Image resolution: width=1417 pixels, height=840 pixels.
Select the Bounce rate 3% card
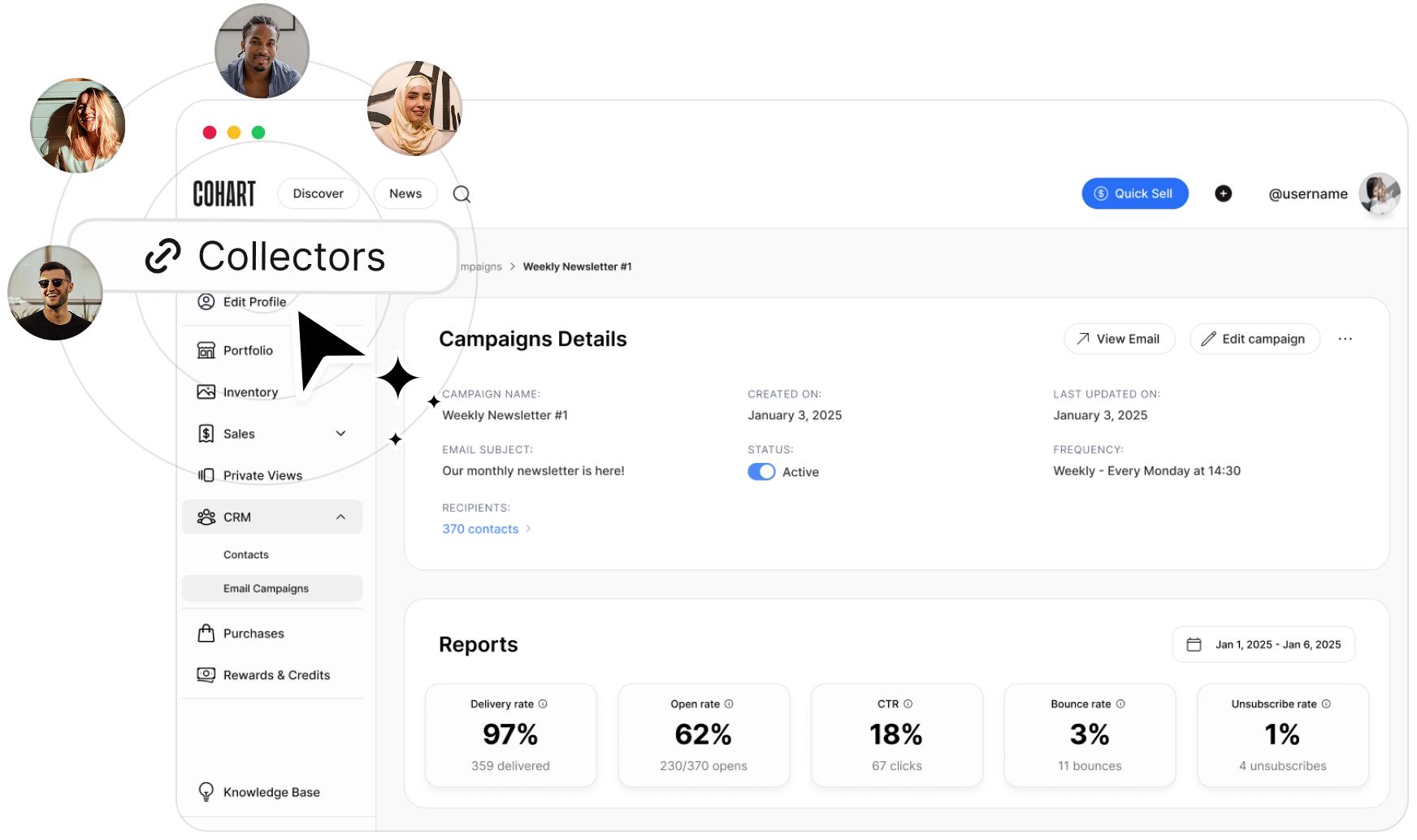(1090, 735)
